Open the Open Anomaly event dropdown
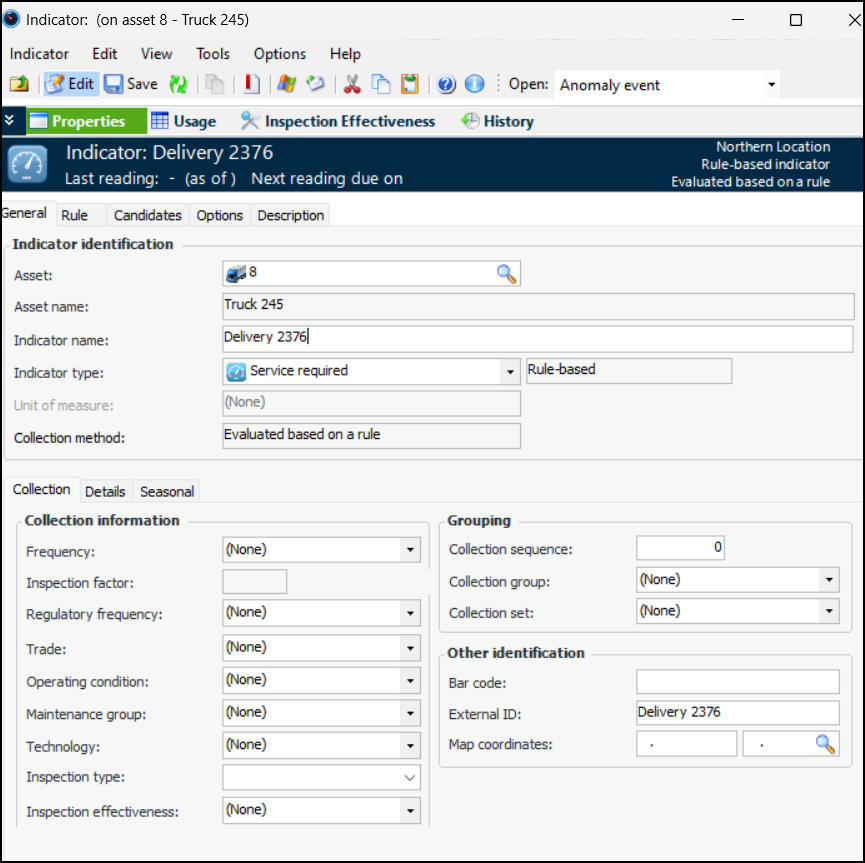865x863 pixels. click(x=771, y=85)
